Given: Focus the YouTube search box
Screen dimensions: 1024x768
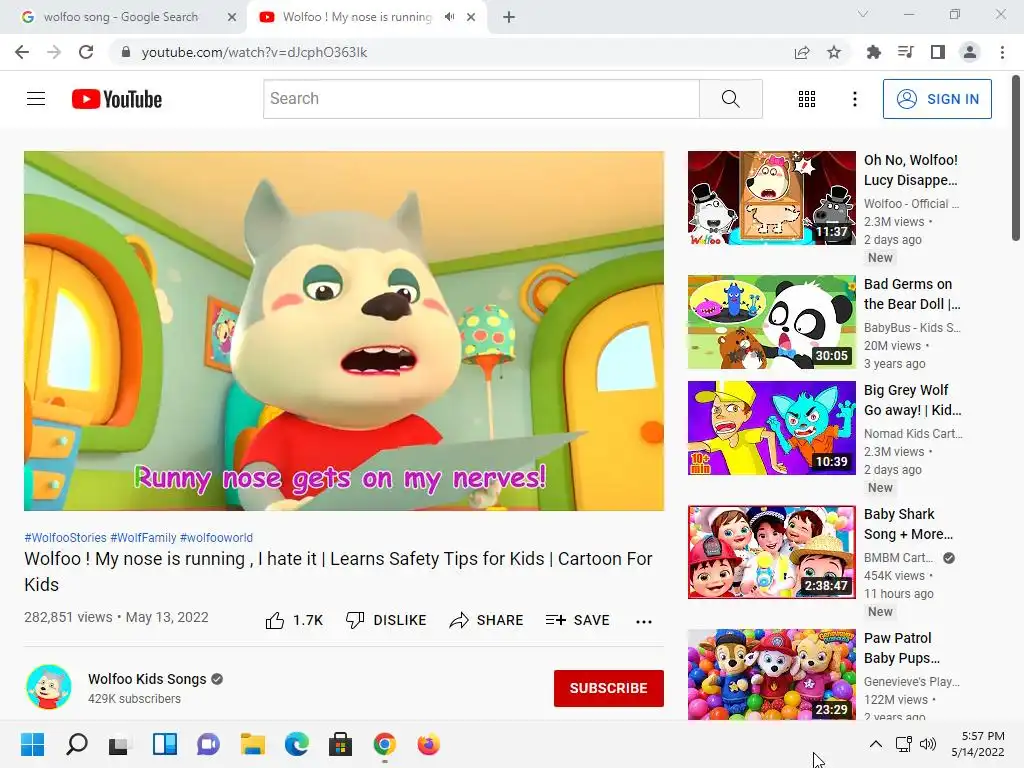Looking at the screenshot, I should (481, 99).
